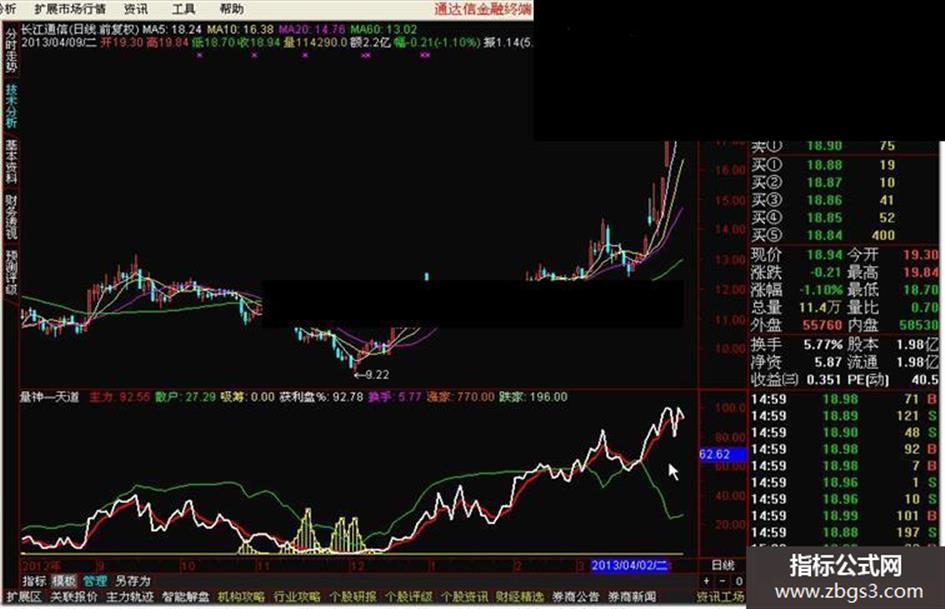Open the 关联报价 tab

pos(74,597)
